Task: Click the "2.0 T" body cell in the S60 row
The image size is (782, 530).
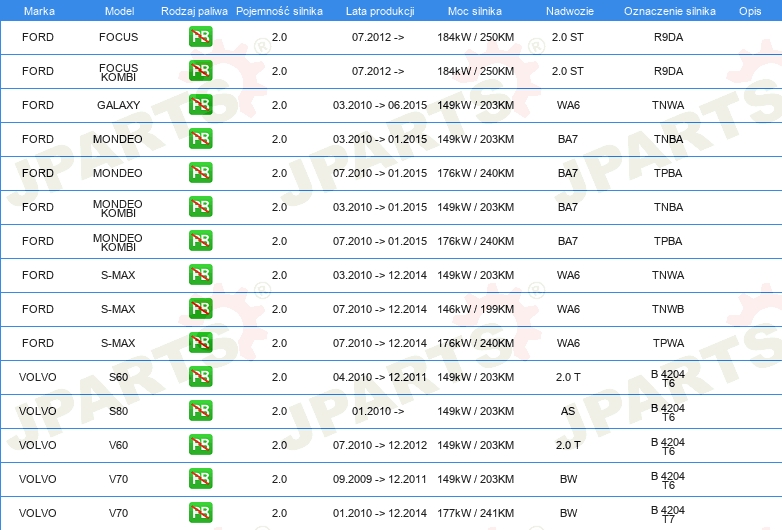Action: (568, 377)
